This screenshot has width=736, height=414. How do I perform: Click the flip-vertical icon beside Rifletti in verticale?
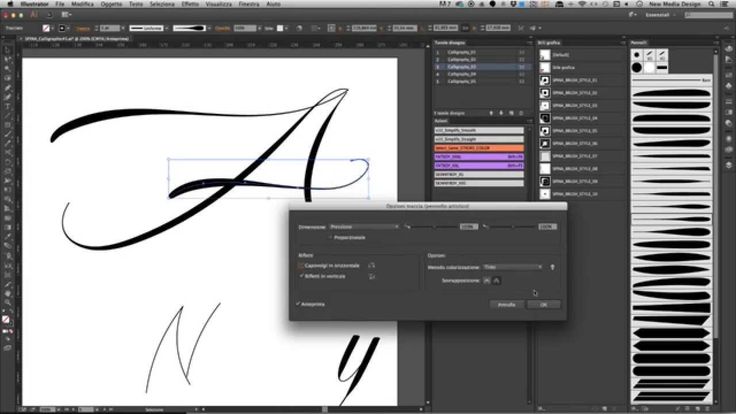pos(372,276)
